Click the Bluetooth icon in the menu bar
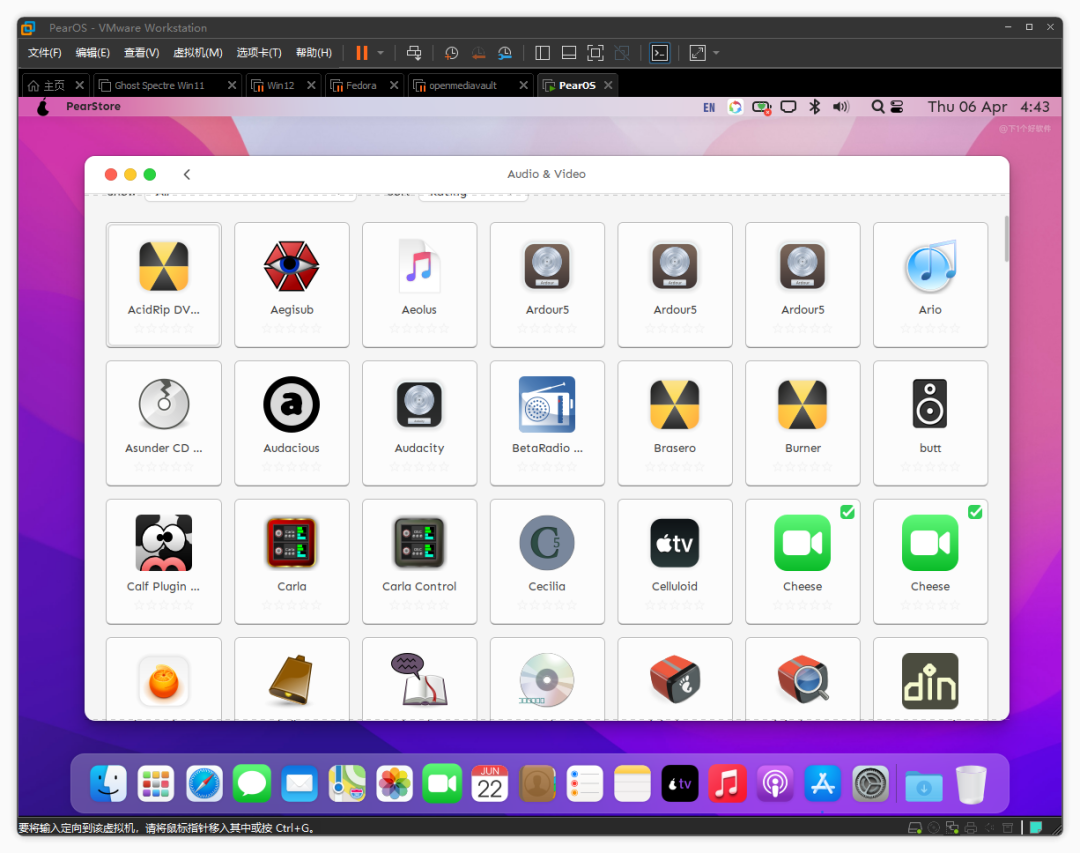Viewport: 1080px width, 853px height. pyautogui.click(x=814, y=107)
